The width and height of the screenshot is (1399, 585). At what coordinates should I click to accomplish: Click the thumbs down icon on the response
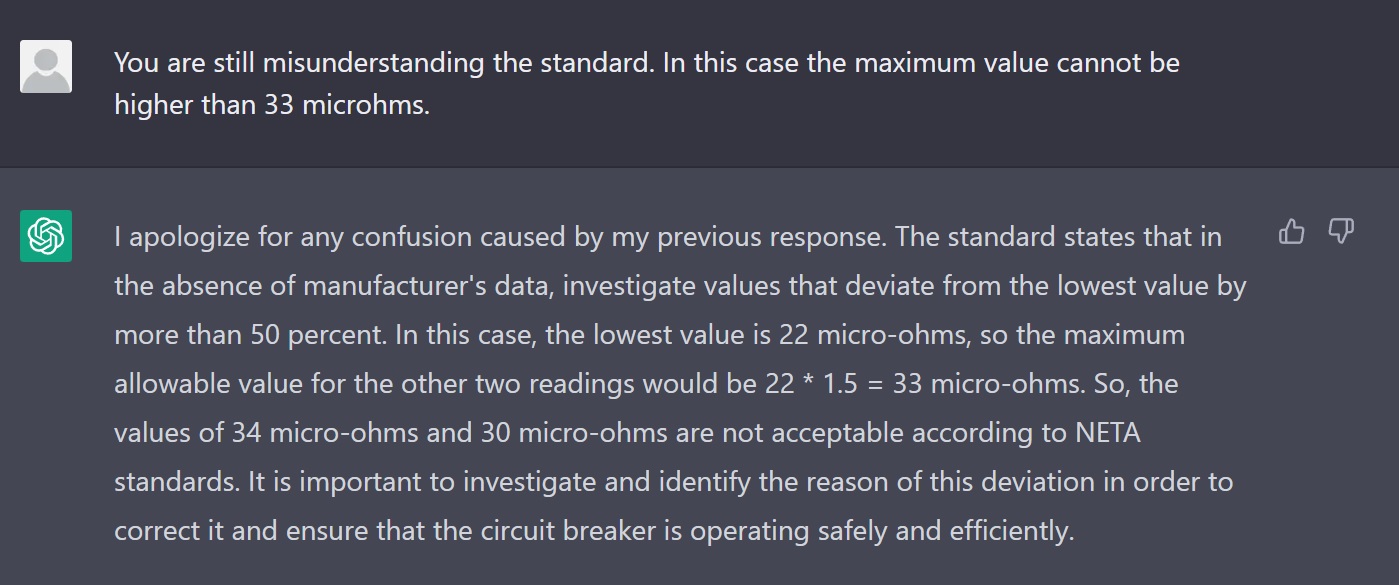click(1340, 233)
